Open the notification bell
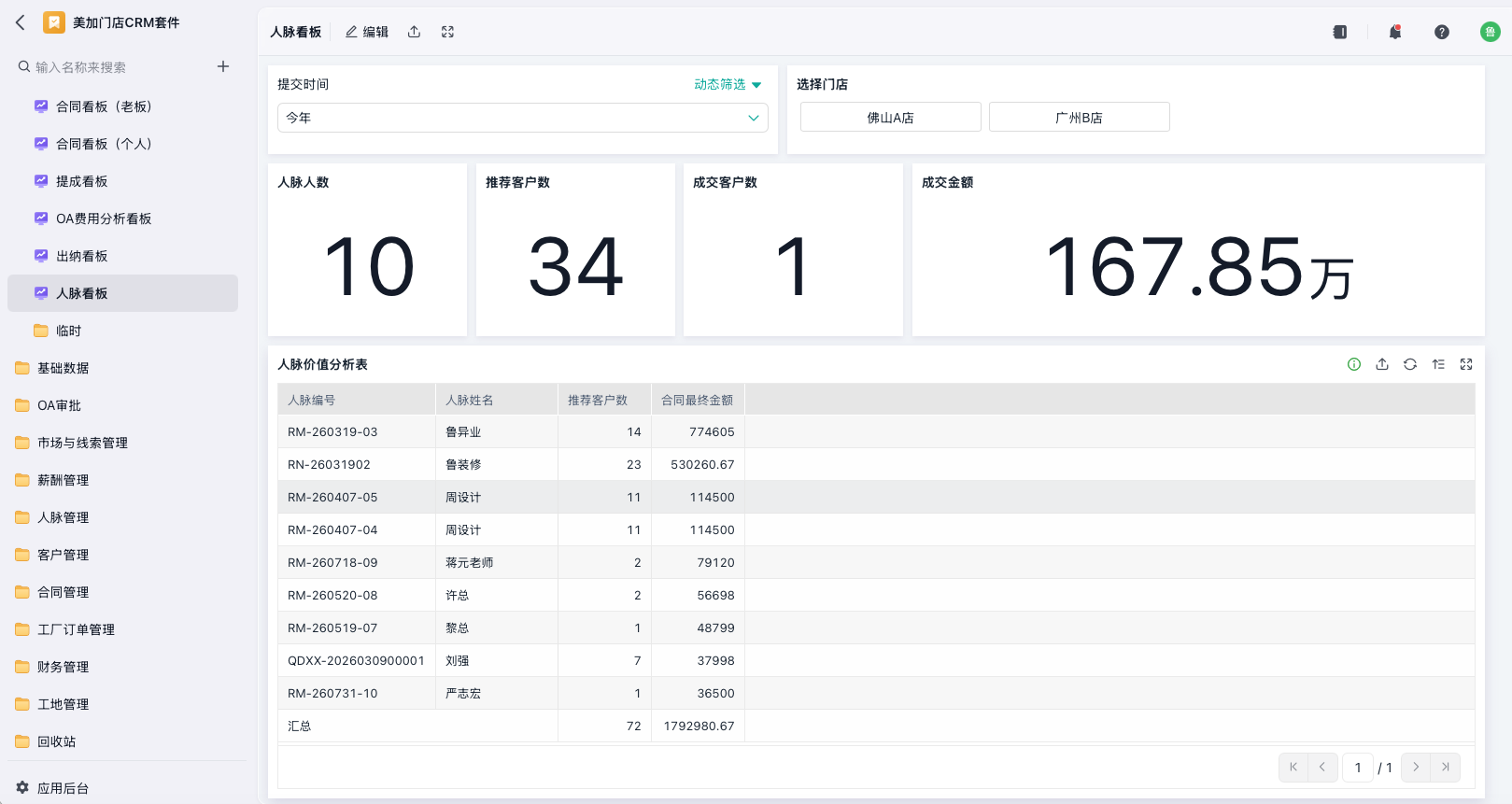This screenshot has height=804, width=1512. (x=1395, y=32)
